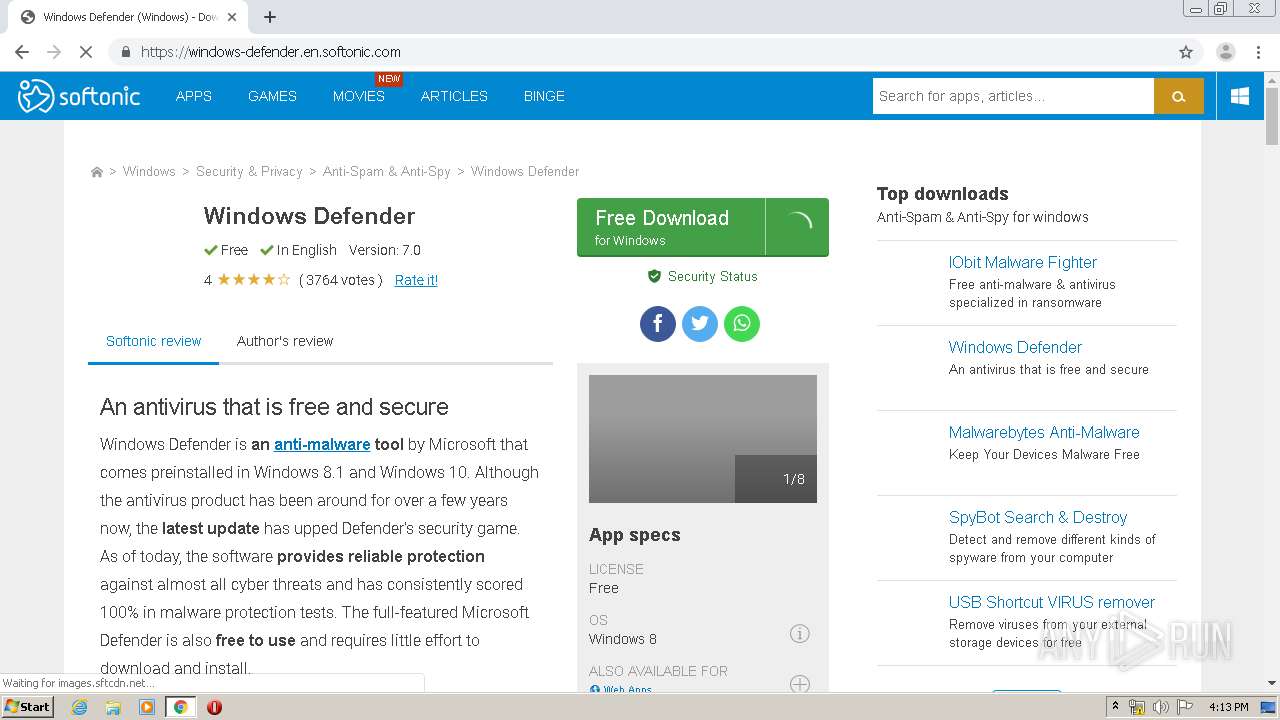Click the Security Status shield icon
The width and height of the screenshot is (1280, 720).
[x=654, y=276]
